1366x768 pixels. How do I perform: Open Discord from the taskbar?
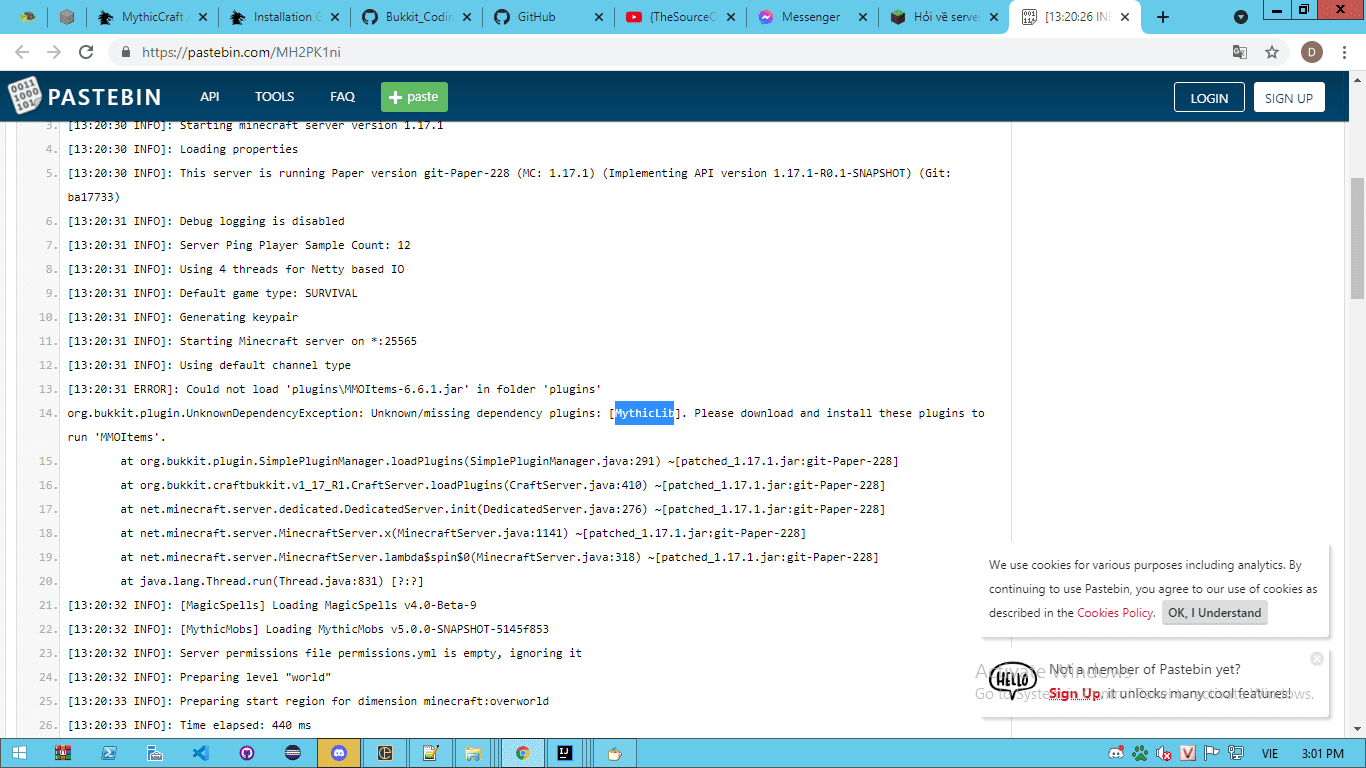tap(338, 753)
